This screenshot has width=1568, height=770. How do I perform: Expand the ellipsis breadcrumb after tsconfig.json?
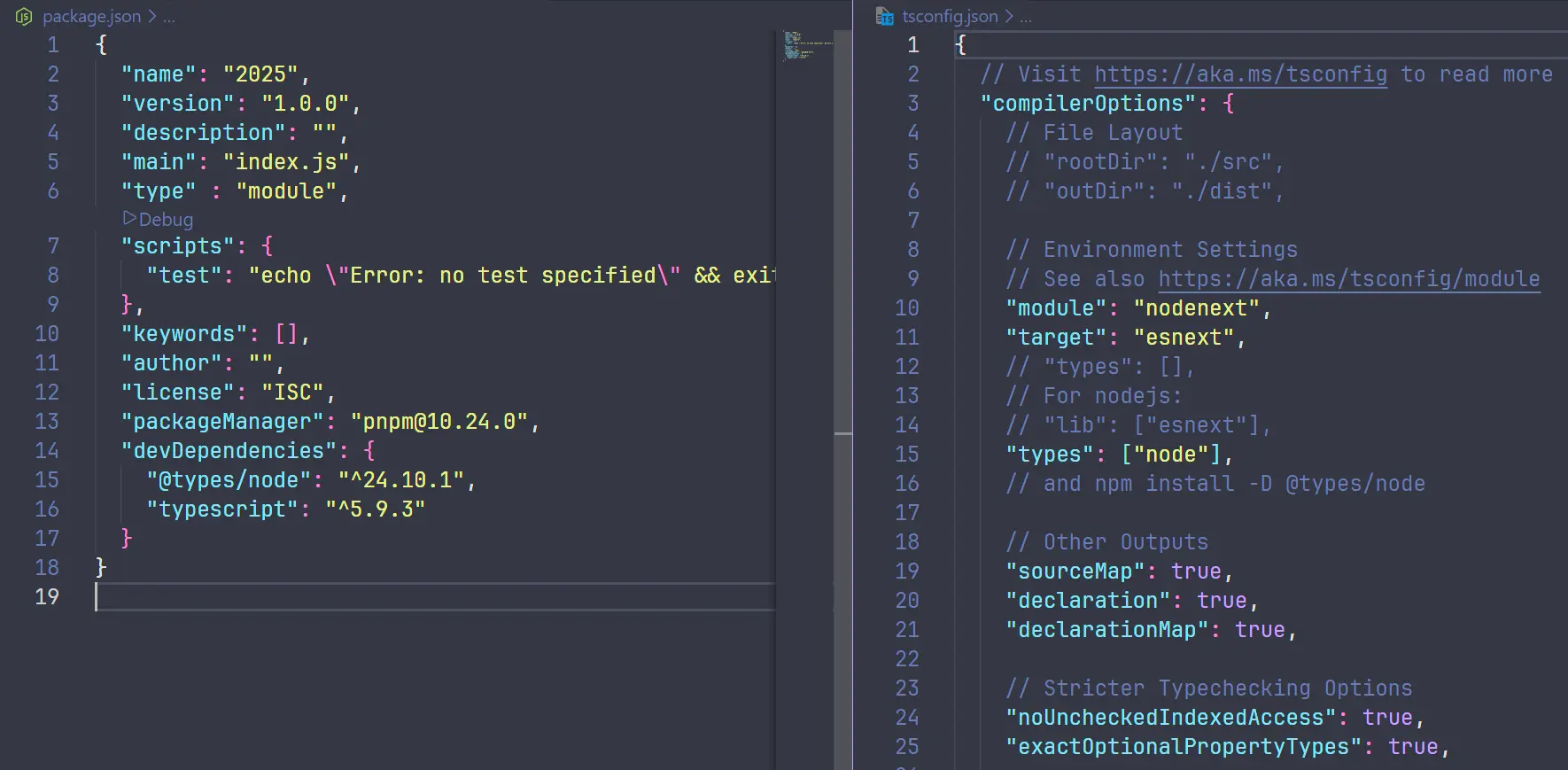(x=1026, y=17)
